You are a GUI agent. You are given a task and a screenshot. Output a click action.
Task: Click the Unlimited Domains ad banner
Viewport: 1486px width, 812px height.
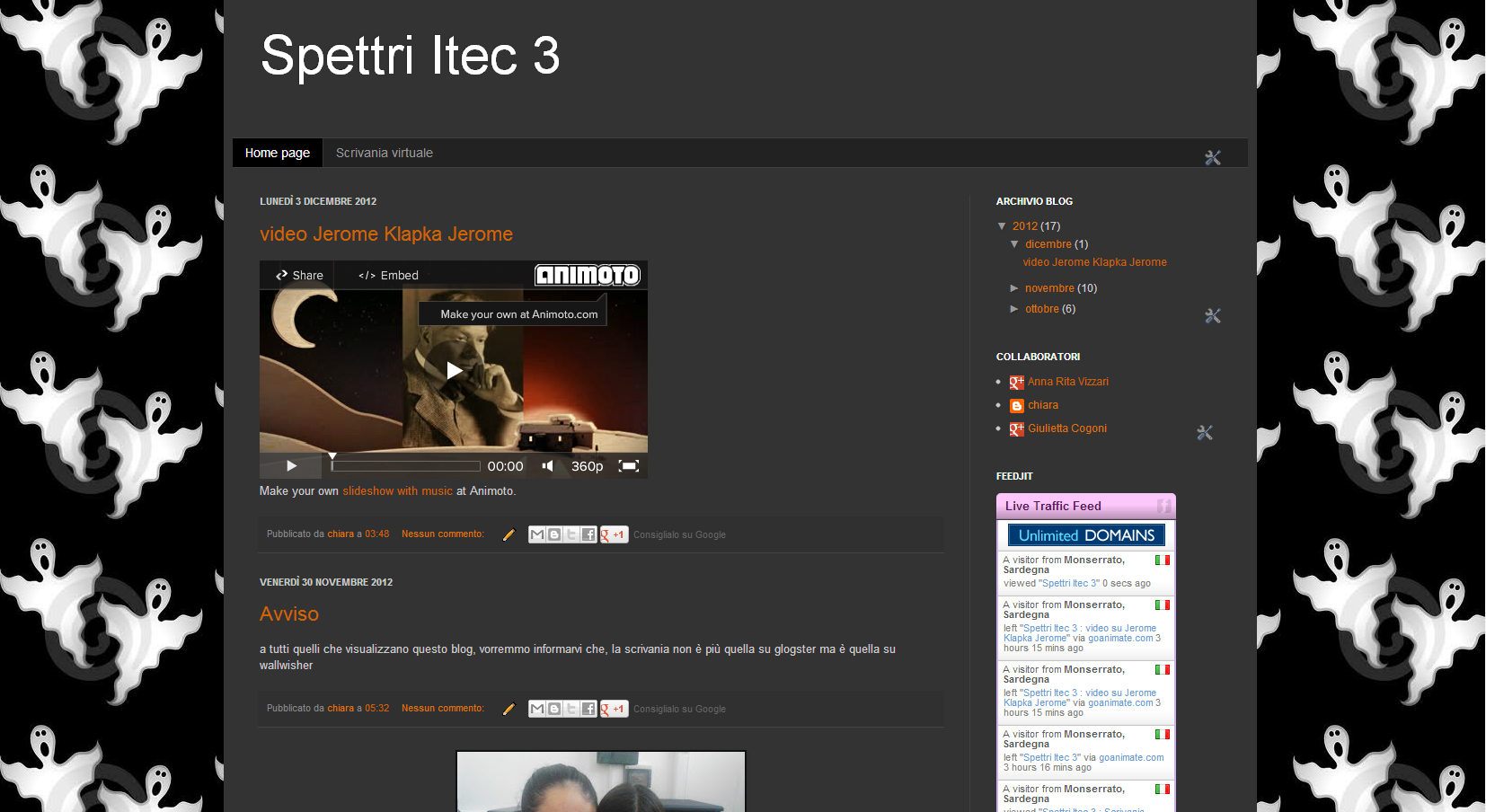1086,535
